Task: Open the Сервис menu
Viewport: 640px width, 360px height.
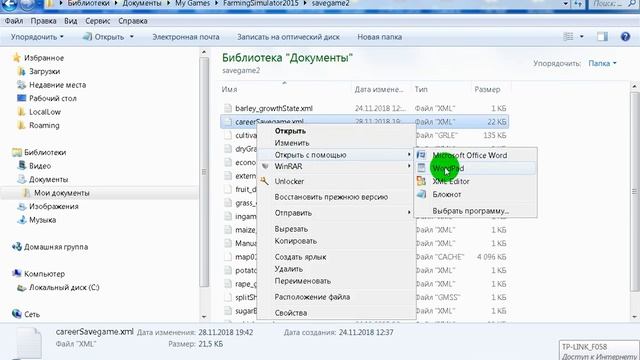Action: [x=98, y=21]
